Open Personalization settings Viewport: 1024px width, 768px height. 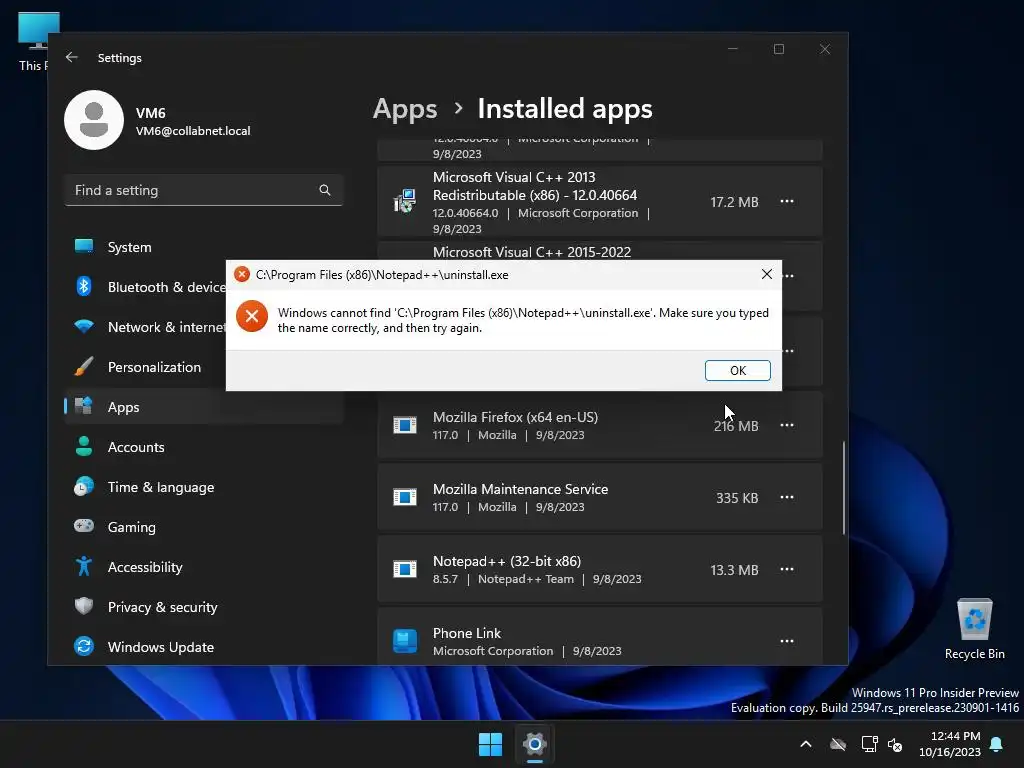pyautogui.click(x=145, y=367)
